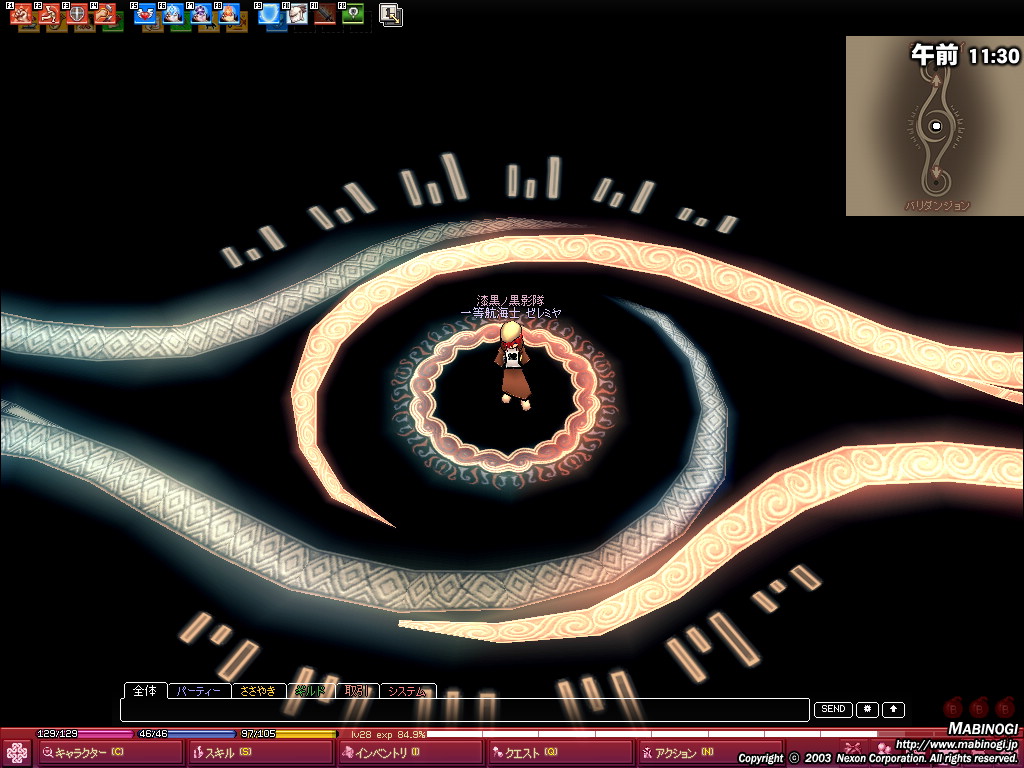This screenshot has height=768, width=1024.
Task: Click the SEND button
Action: tap(833, 709)
